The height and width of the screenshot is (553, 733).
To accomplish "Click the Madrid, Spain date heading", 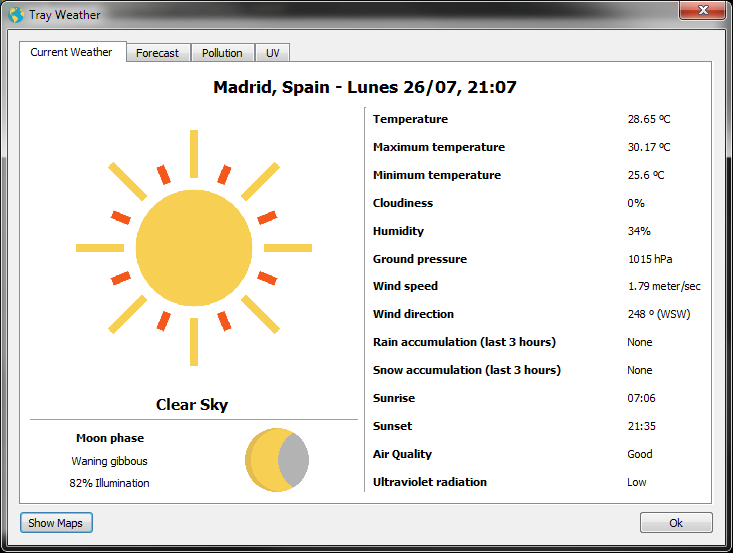I will pos(365,87).
